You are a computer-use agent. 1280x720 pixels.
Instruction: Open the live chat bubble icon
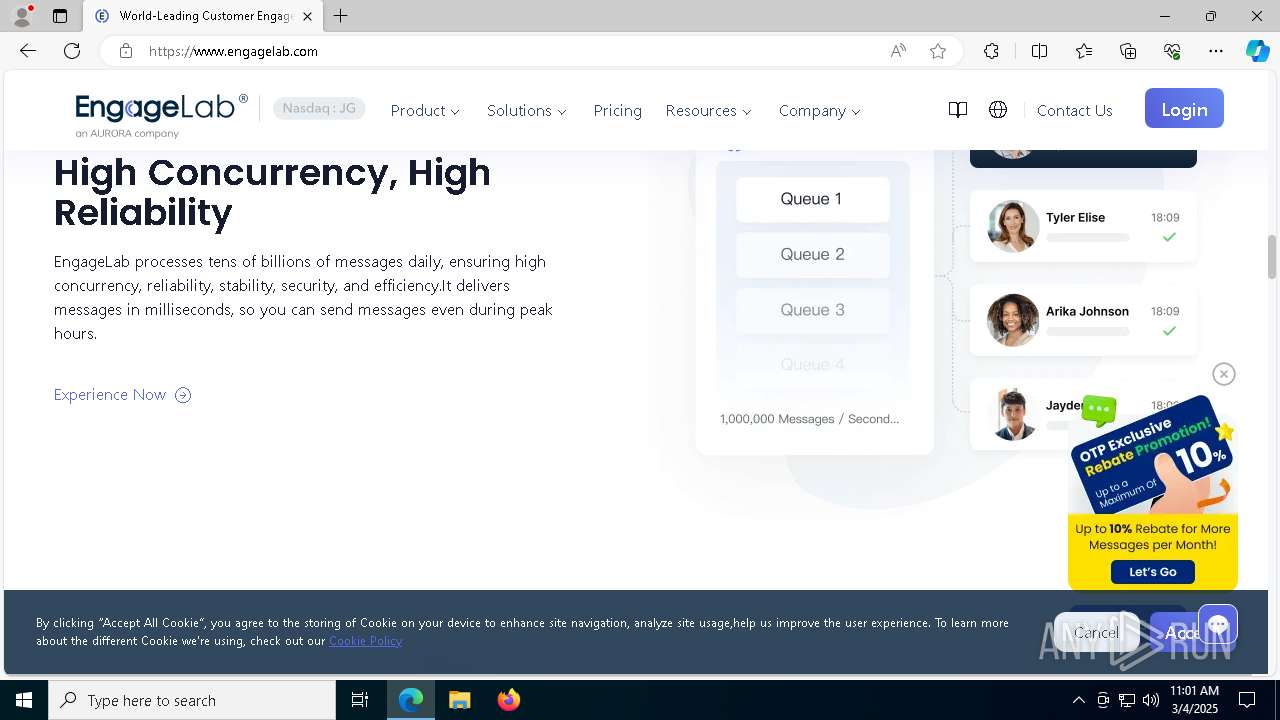[x=1218, y=626]
